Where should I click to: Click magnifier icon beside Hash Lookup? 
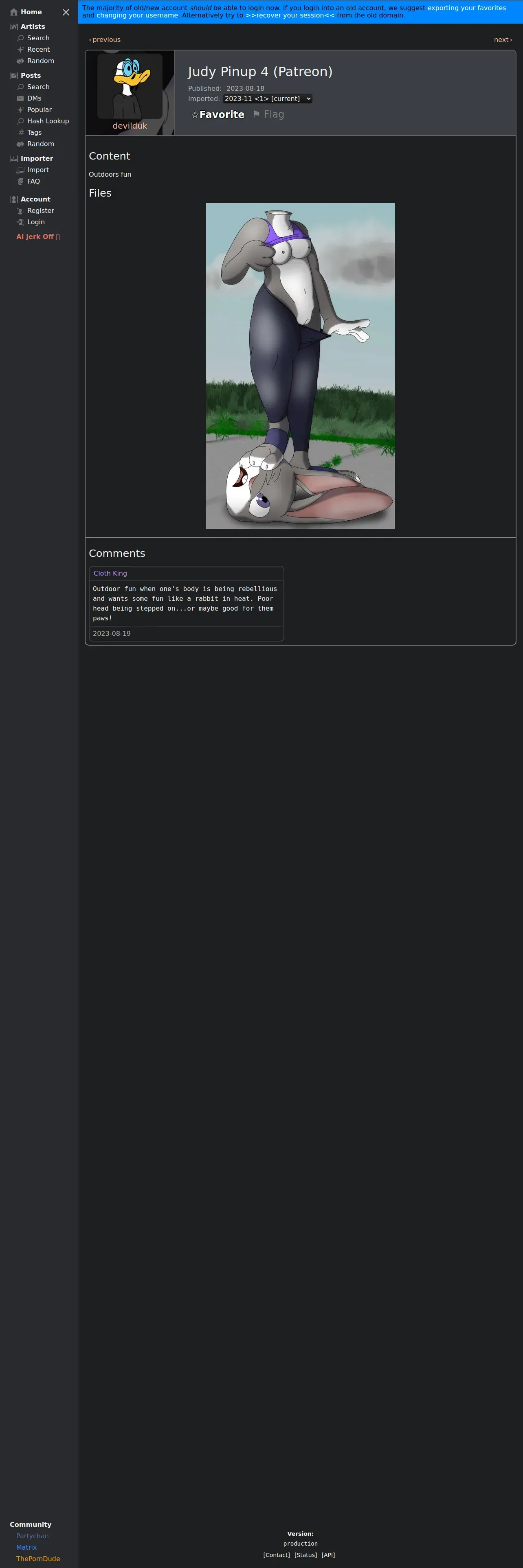(20, 121)
